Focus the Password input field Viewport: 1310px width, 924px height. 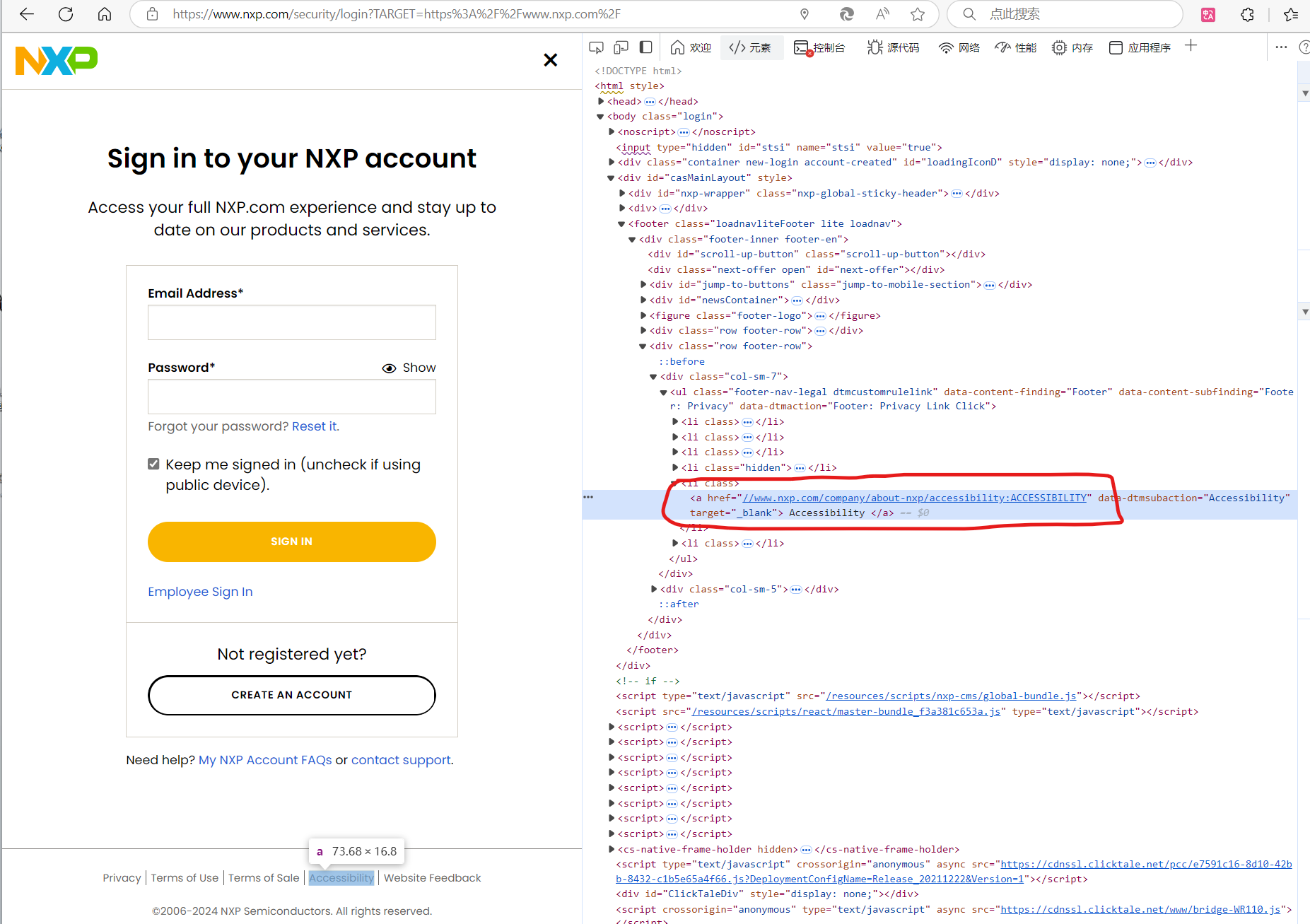click(x=292, y=397)
